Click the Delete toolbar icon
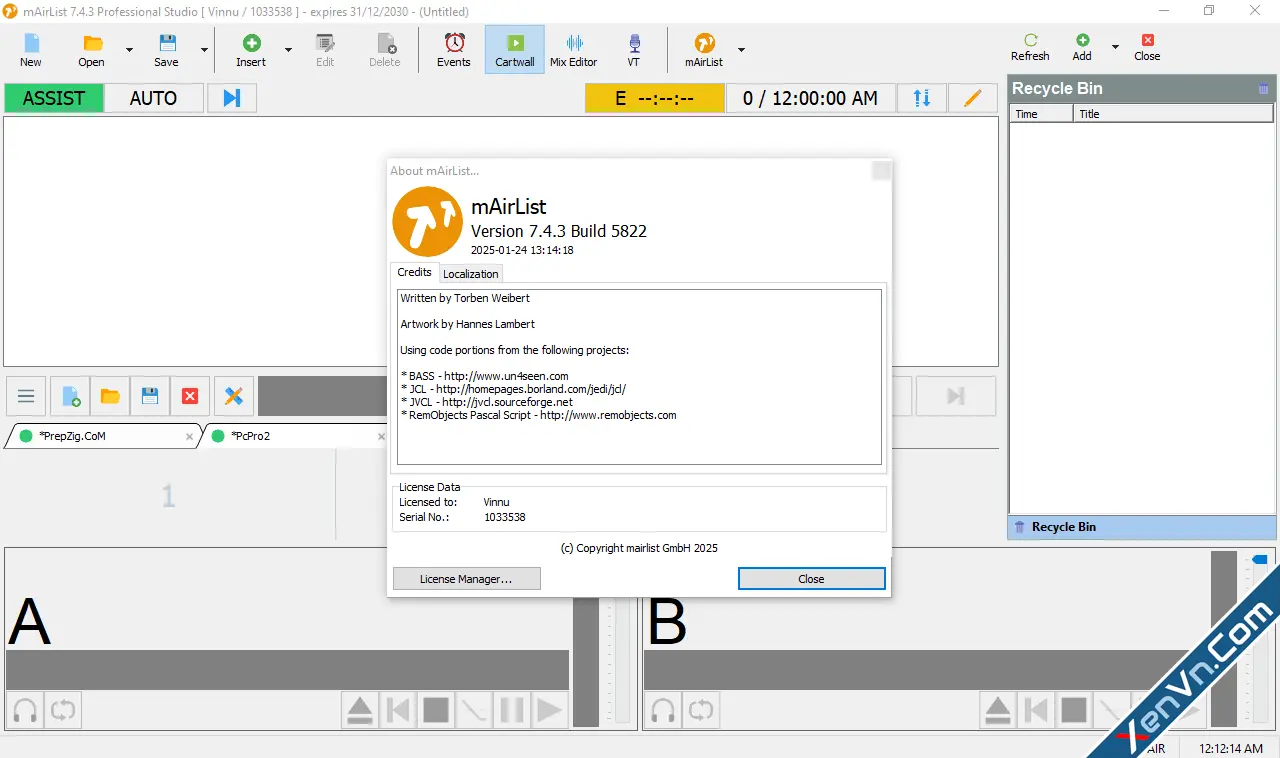The height and width of the screenshot is (758, 1280). pyautogui.click(x=385, y=43)
